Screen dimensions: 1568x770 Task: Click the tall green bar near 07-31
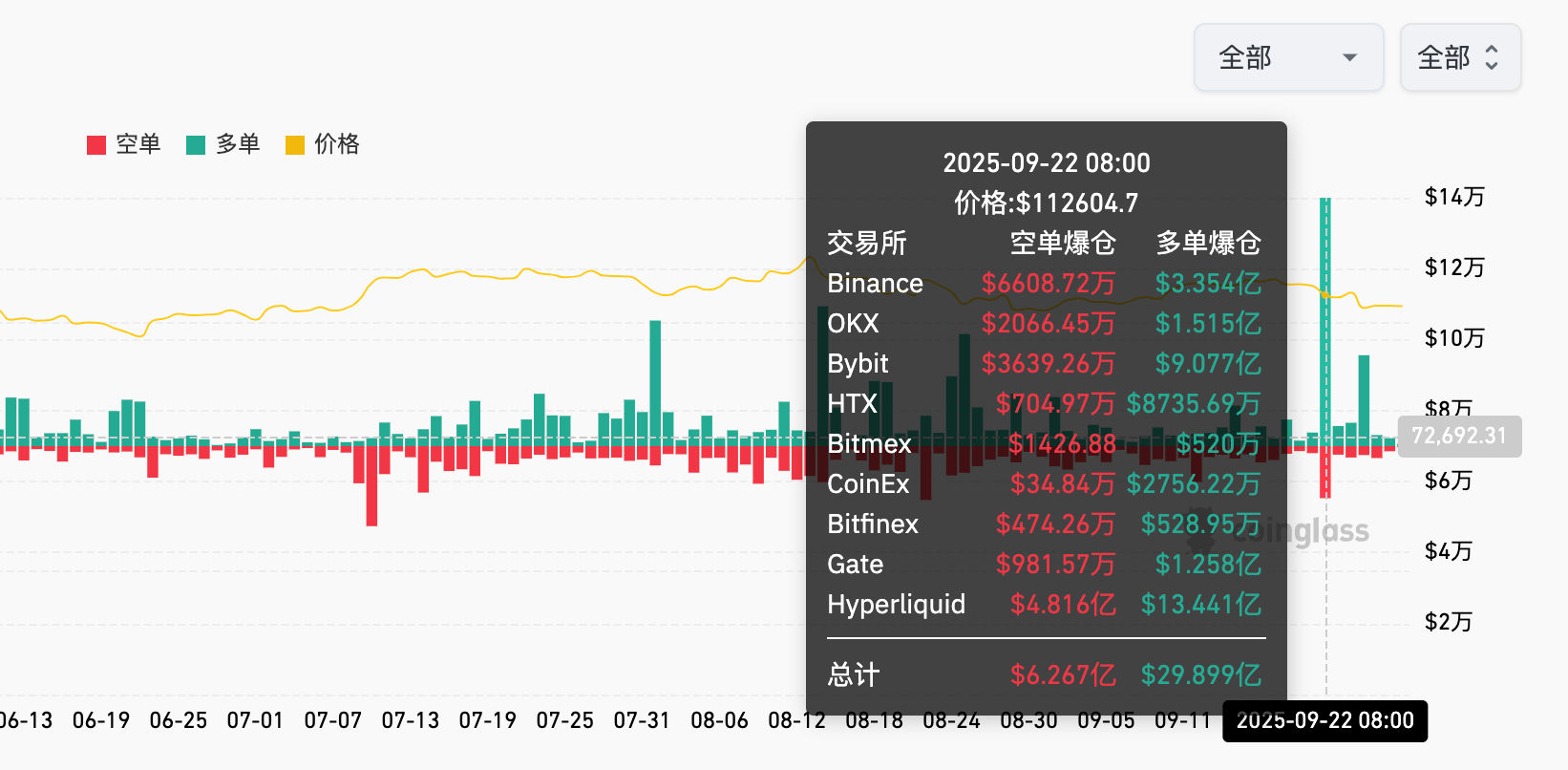click(x=655, y=384)
